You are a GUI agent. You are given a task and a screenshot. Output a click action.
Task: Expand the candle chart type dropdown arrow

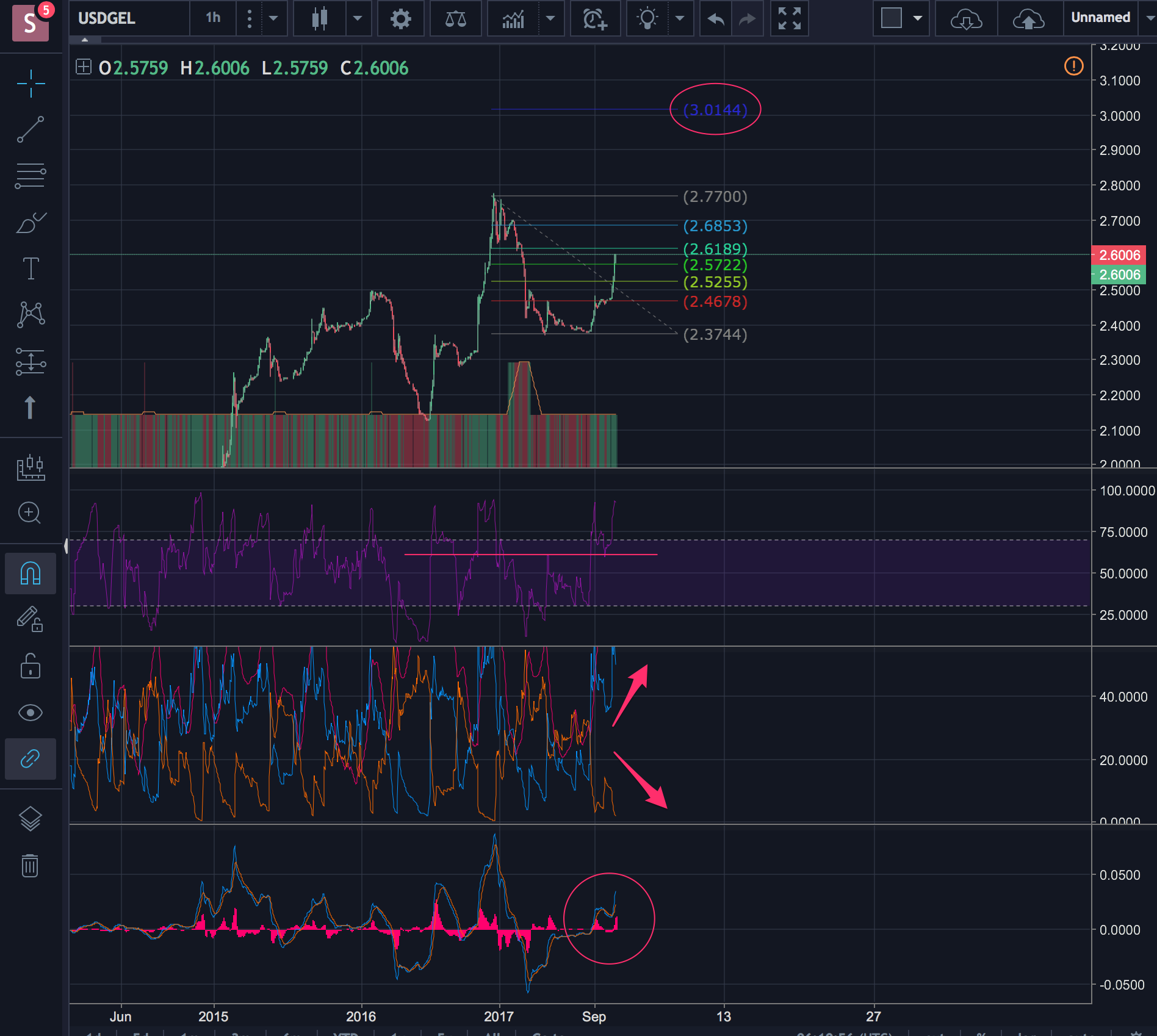tap(358, 19)
